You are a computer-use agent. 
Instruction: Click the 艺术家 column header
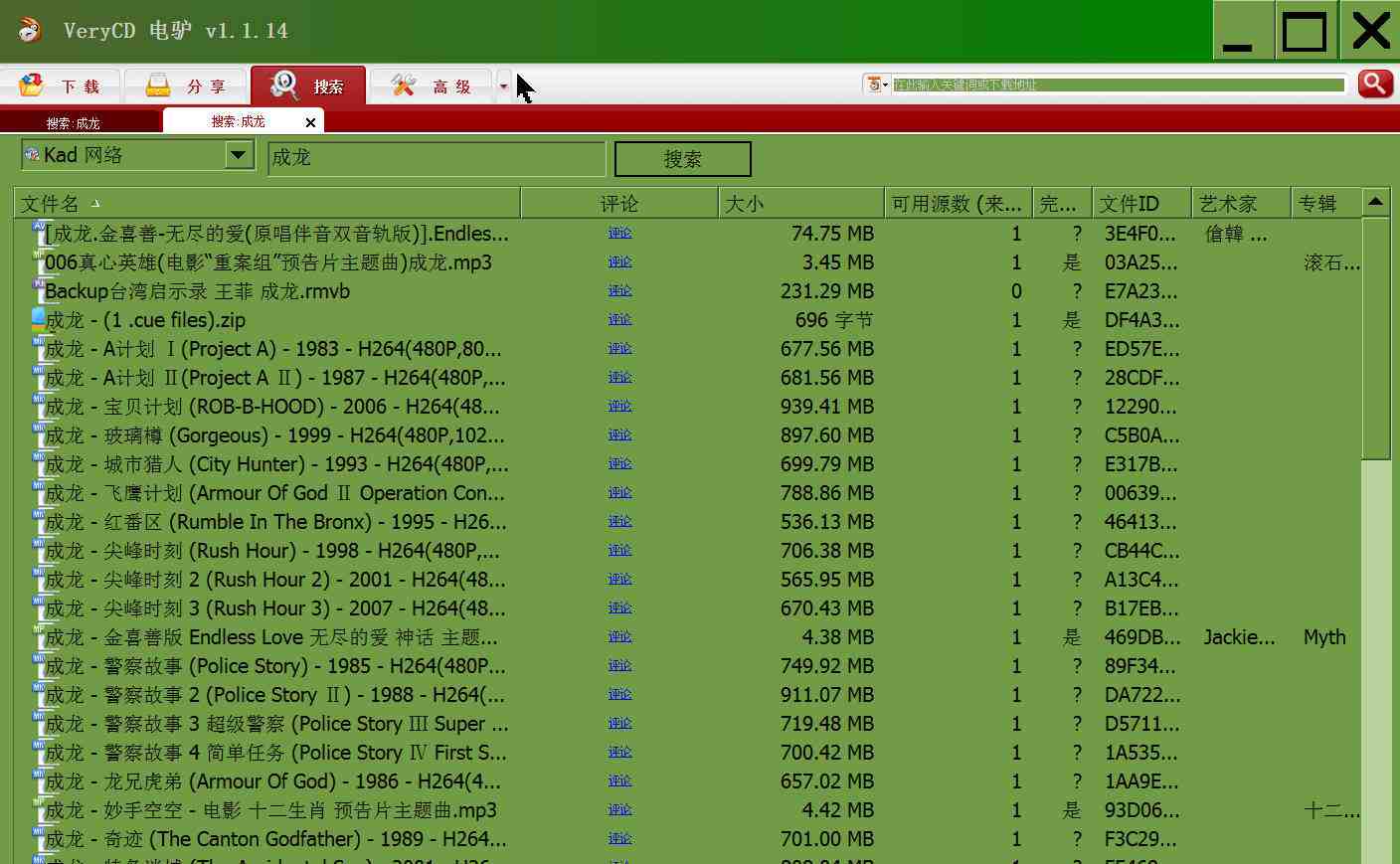click(1242, 203)
